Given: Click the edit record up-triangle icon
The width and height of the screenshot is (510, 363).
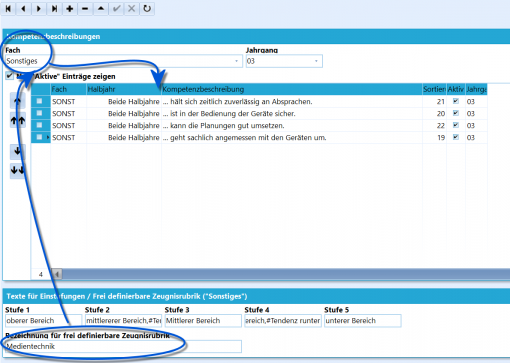Looking at the screenshot, I should 101,8.
